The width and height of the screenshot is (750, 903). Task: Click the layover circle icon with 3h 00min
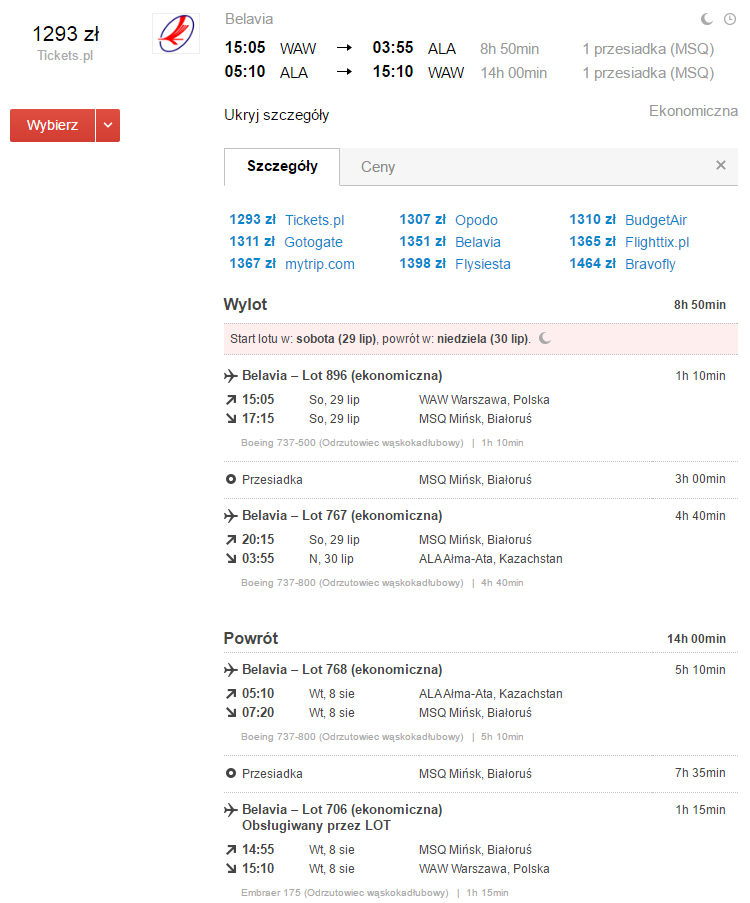coord(231,479)
